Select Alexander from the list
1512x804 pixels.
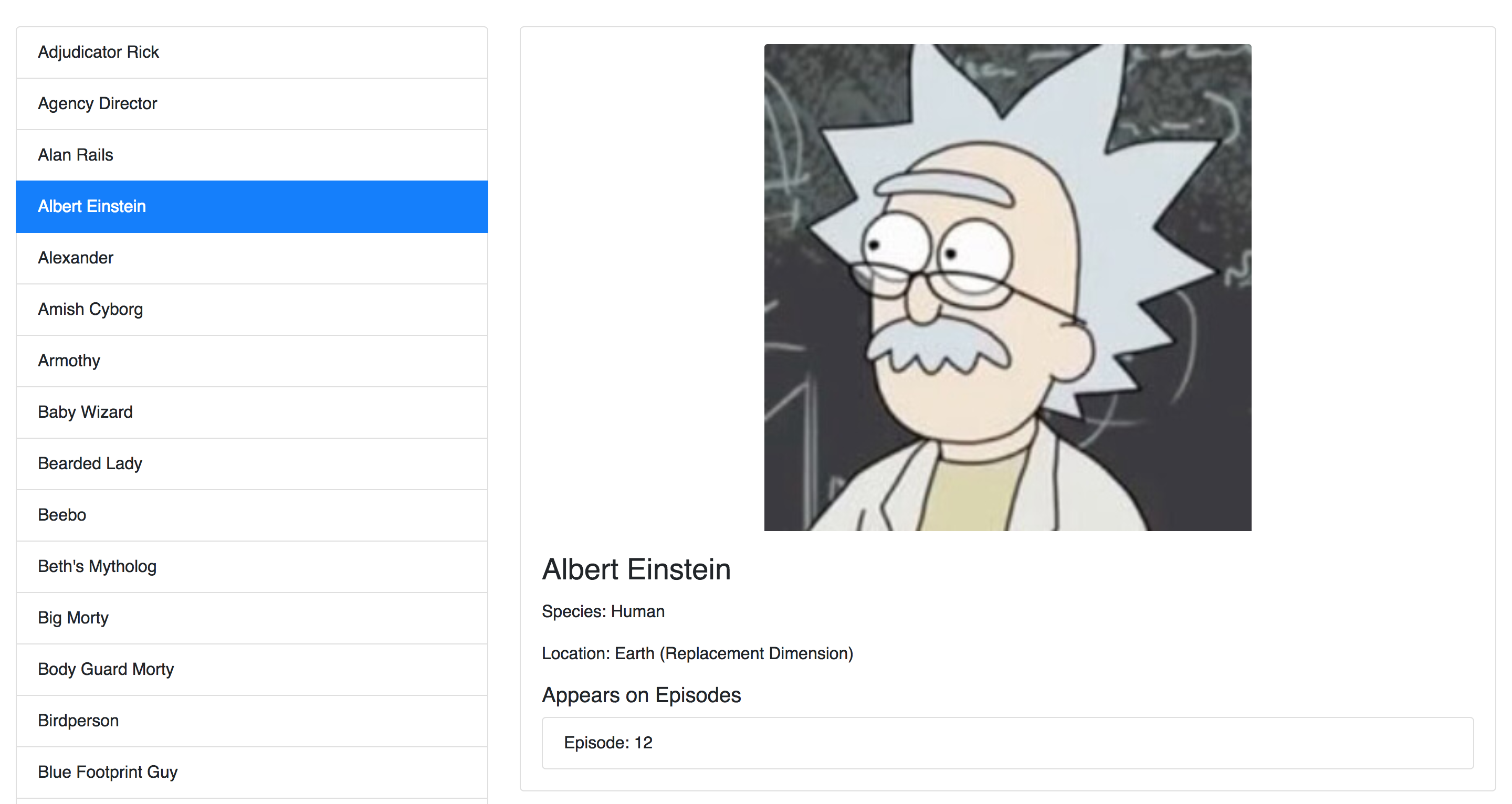(x=252, y=258)
